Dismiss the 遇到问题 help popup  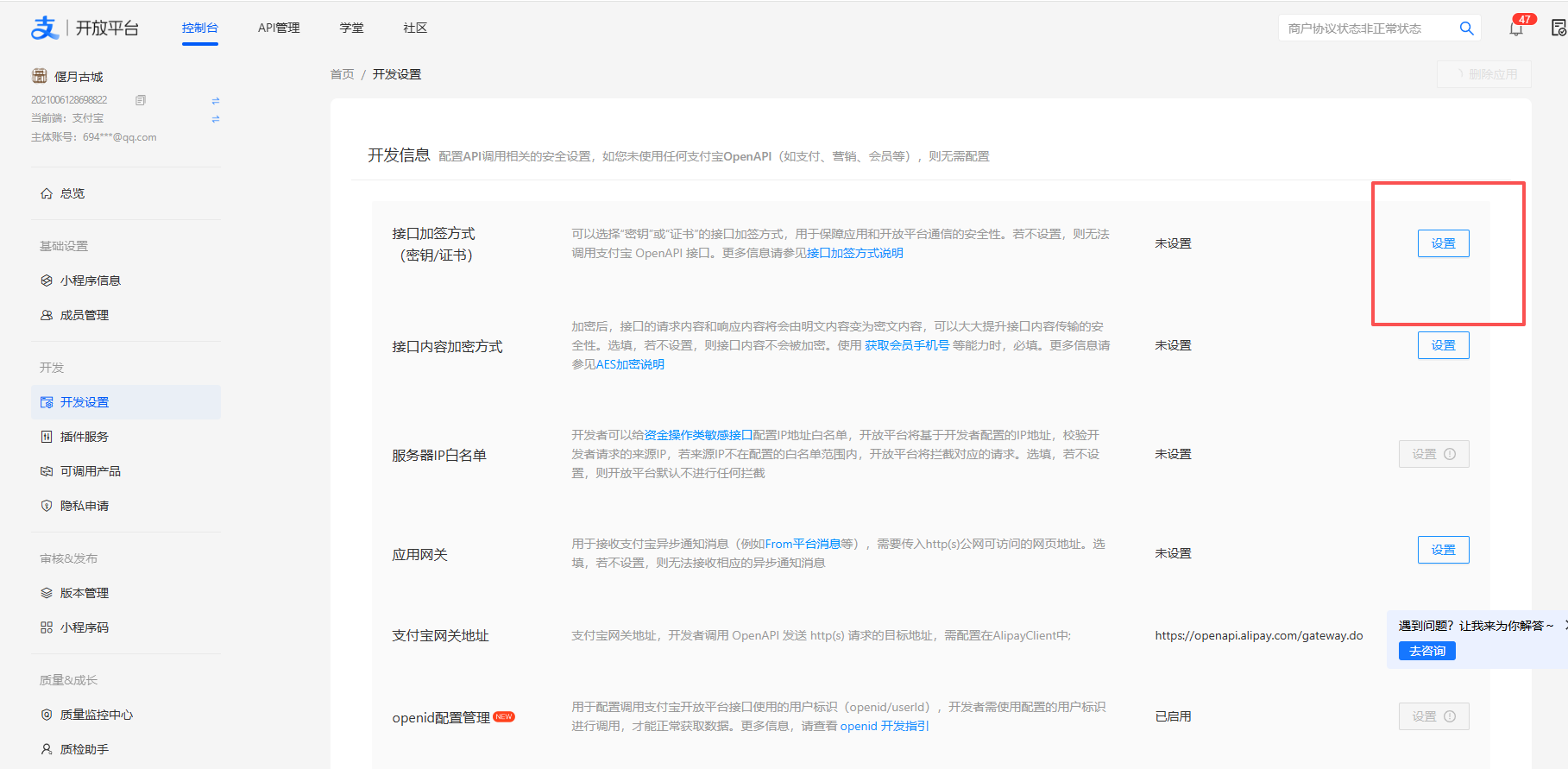pos(1565,625)
